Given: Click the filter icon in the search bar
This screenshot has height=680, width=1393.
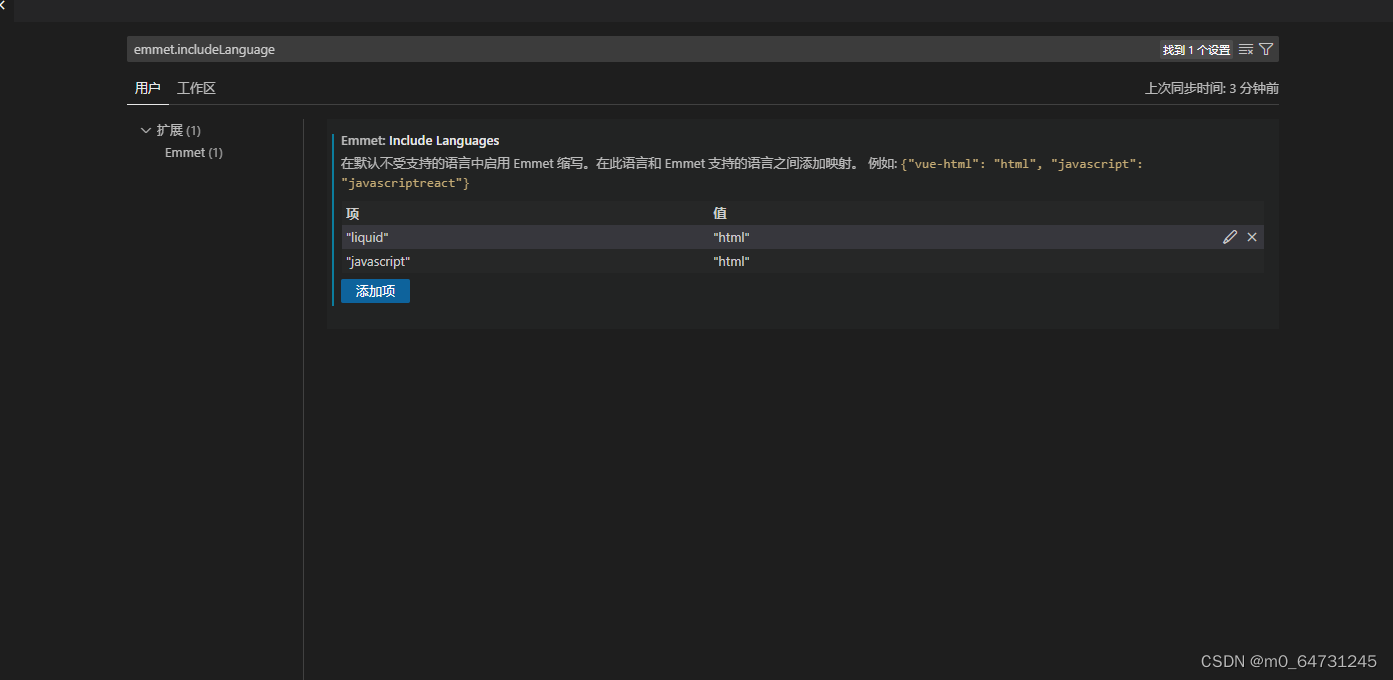Looking at the screenshot, I should click(1266, 48).
